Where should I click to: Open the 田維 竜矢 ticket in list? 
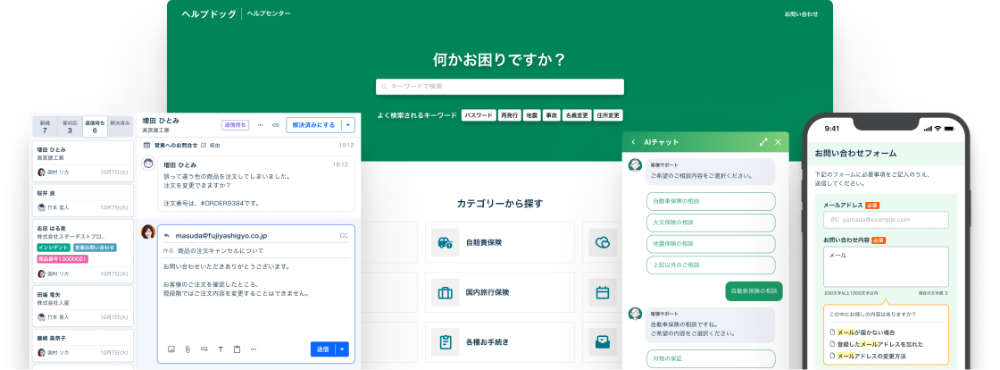(83, 305)
